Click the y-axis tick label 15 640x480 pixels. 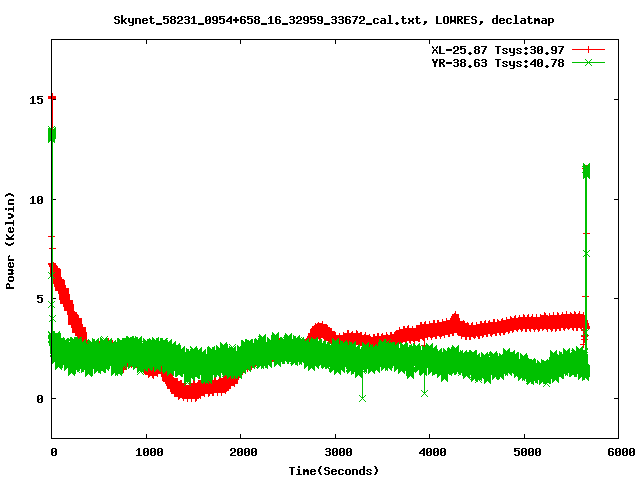(x=36, y=100)
